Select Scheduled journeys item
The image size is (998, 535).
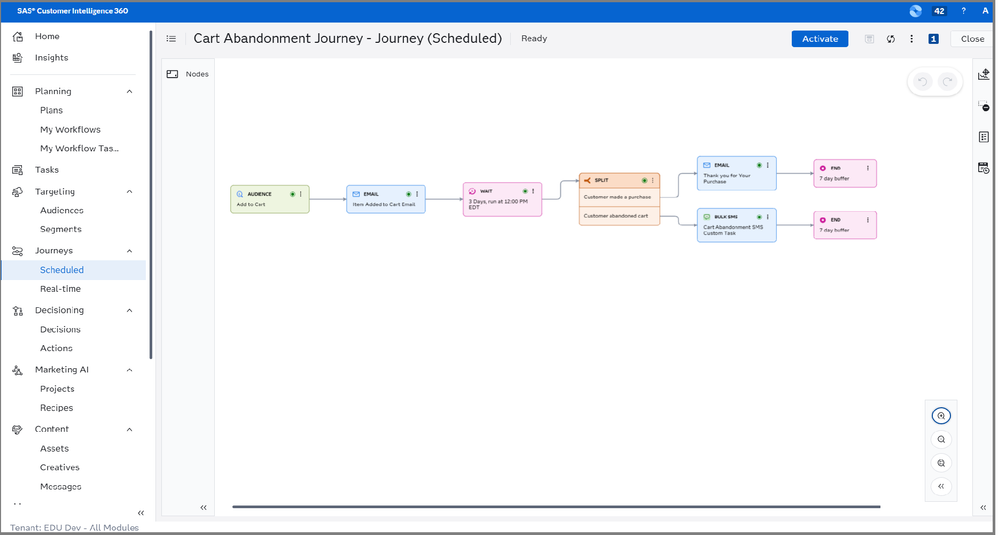click(x=74, y=270)
